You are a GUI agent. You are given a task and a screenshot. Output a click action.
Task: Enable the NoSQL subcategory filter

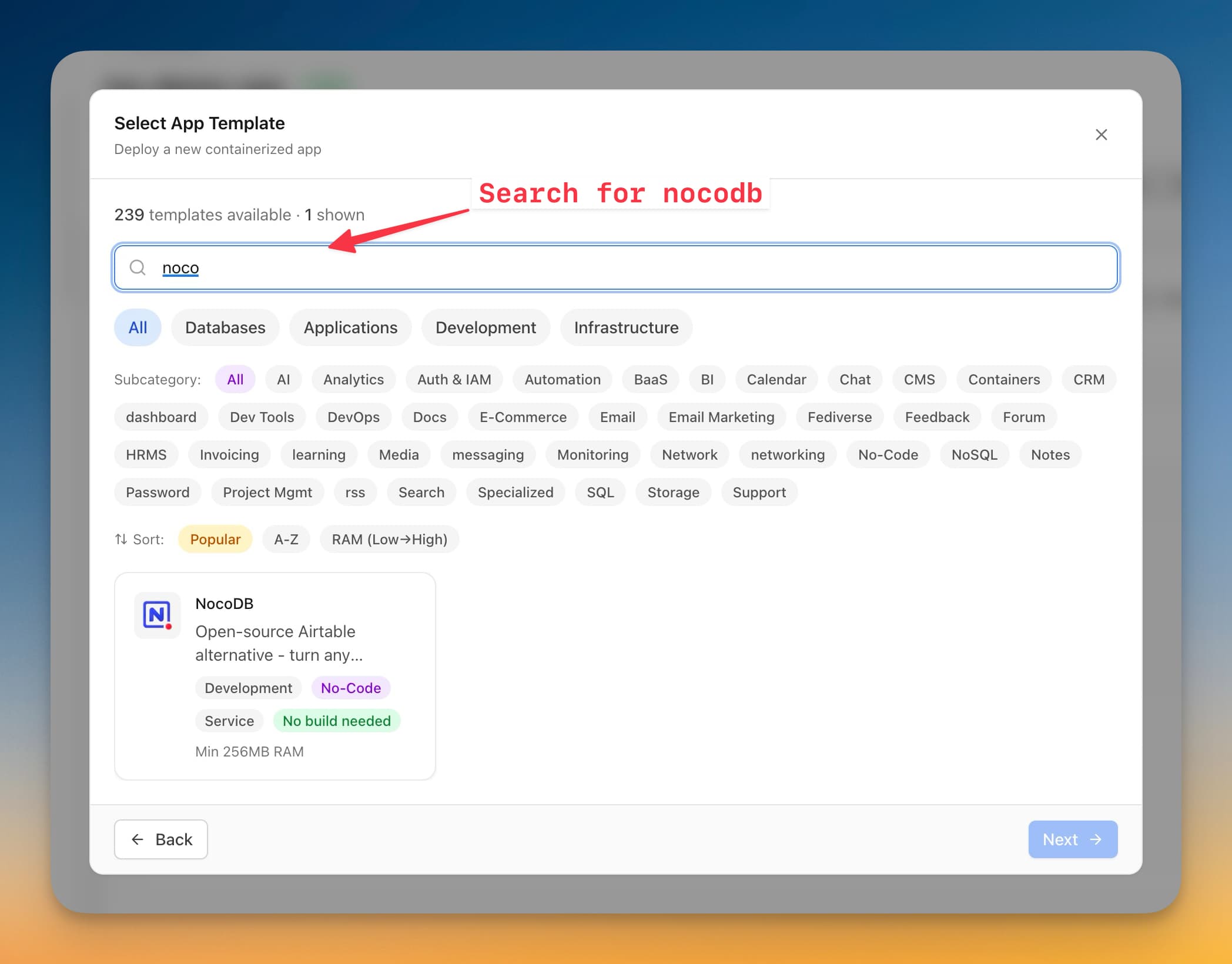[x=974, y=454]
